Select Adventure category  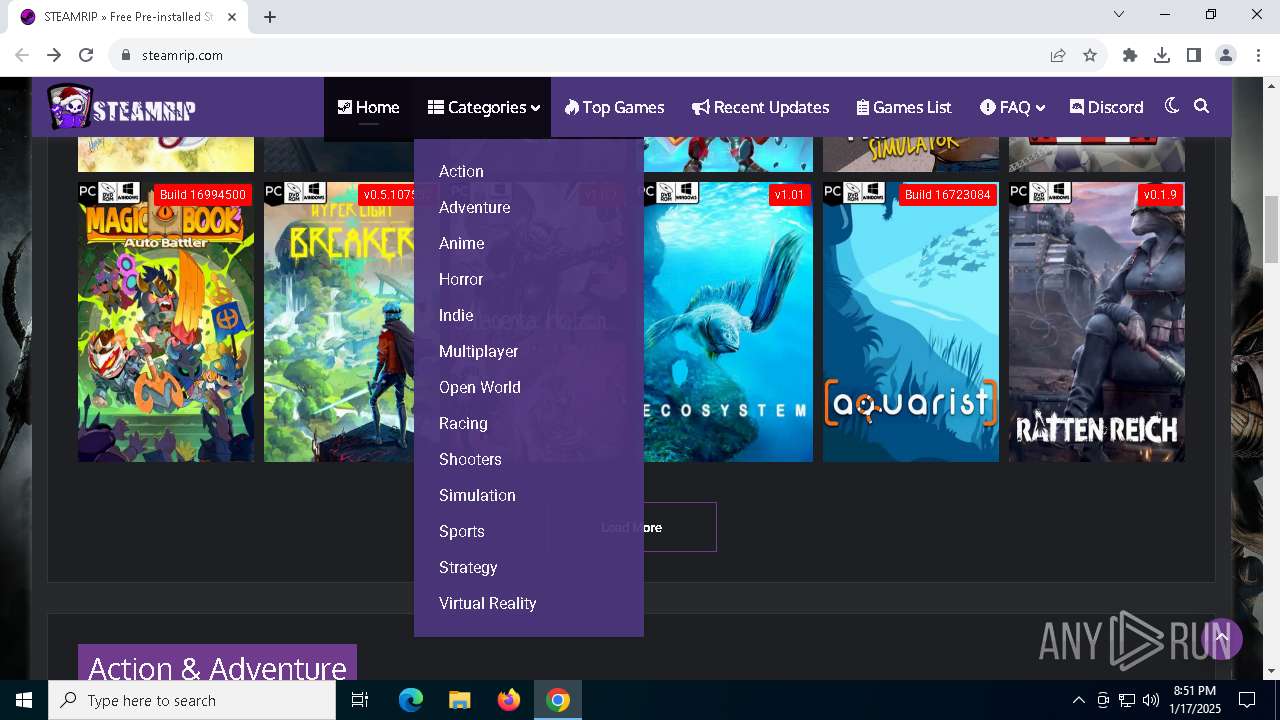coord(474,207)
